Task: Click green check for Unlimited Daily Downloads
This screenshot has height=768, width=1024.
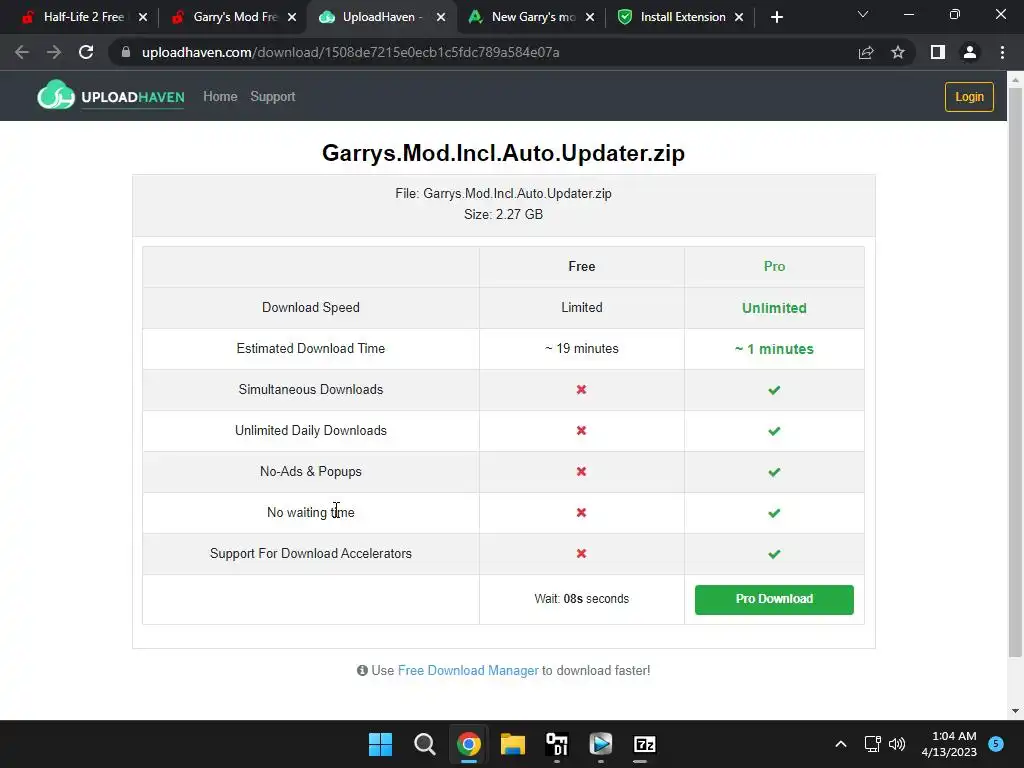Action: click(x=774, y=432)
